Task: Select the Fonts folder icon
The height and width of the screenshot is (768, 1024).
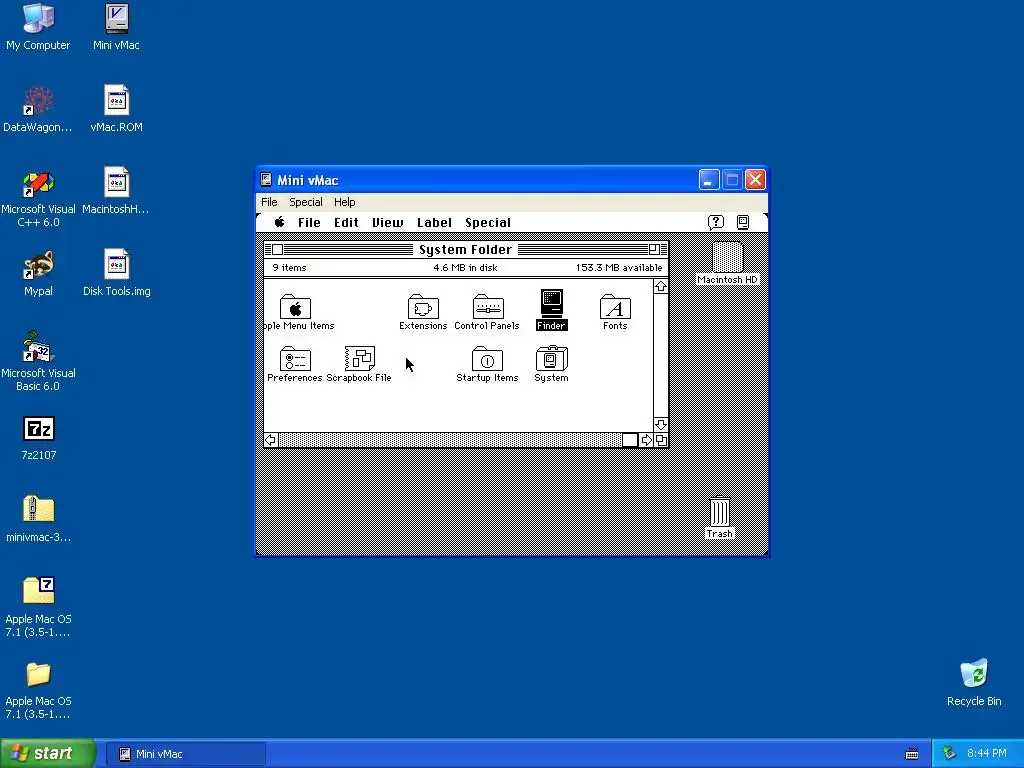Action: coord(615,307)
